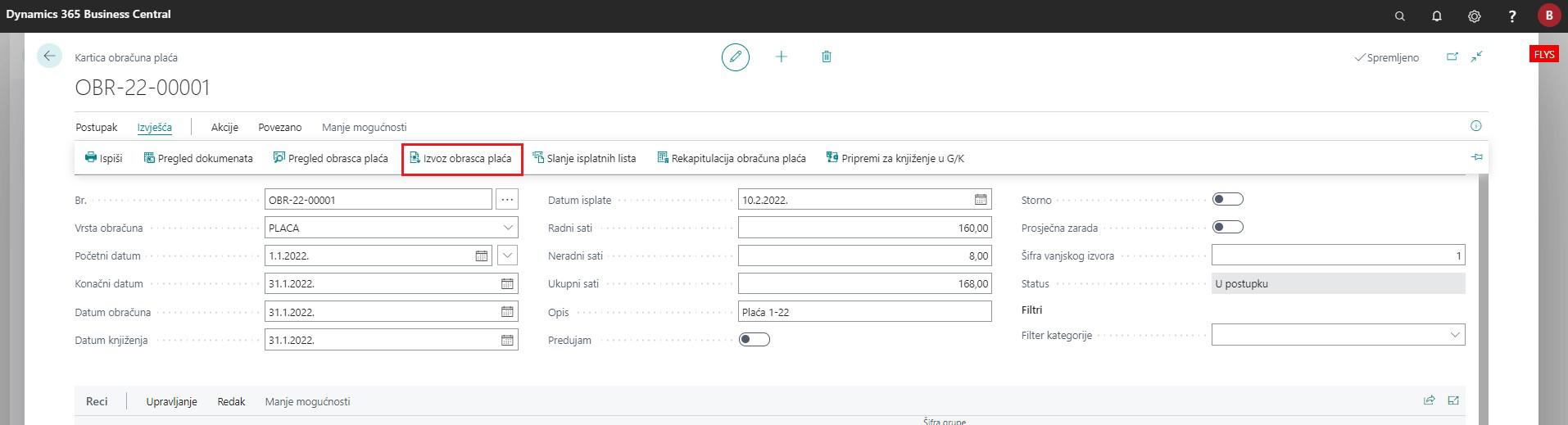Screen dimensions: 1568x425
Task: Share the Reci lines section icon
Action: point(1430,400)
